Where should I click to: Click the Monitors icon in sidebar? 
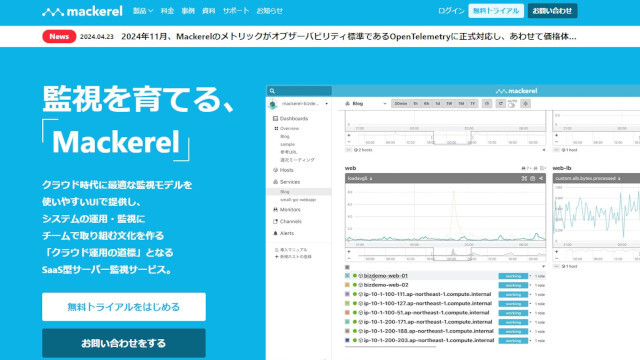click(275, 209)
